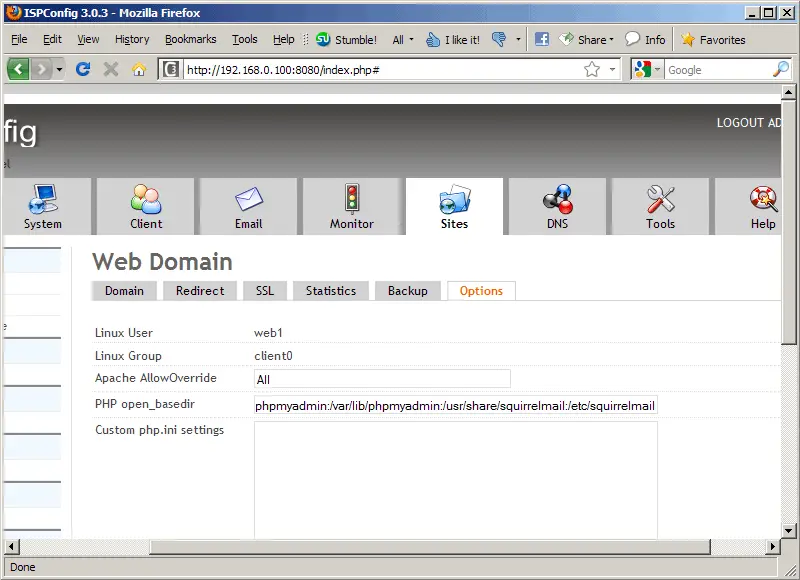800x580 pixels.
Task: Click the StumbleUpon Stumble! button
Action: coord(346,39)
